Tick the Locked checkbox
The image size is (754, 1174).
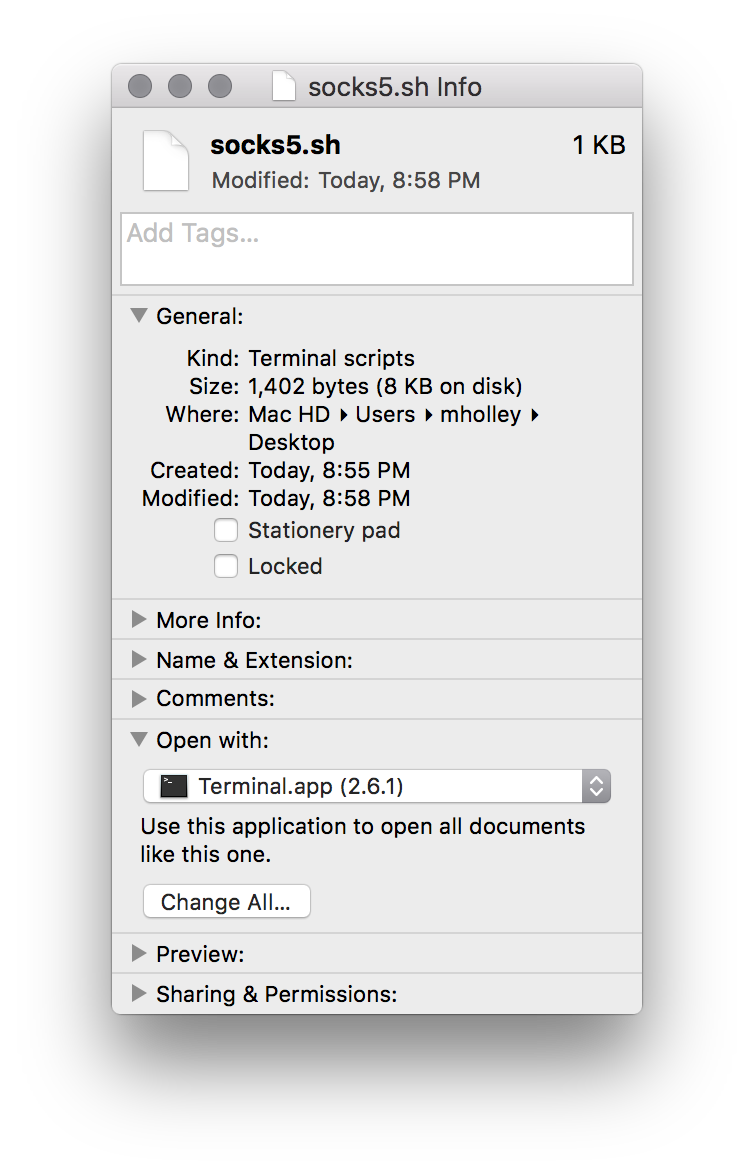pyautogui.click(x=226, y=566)
